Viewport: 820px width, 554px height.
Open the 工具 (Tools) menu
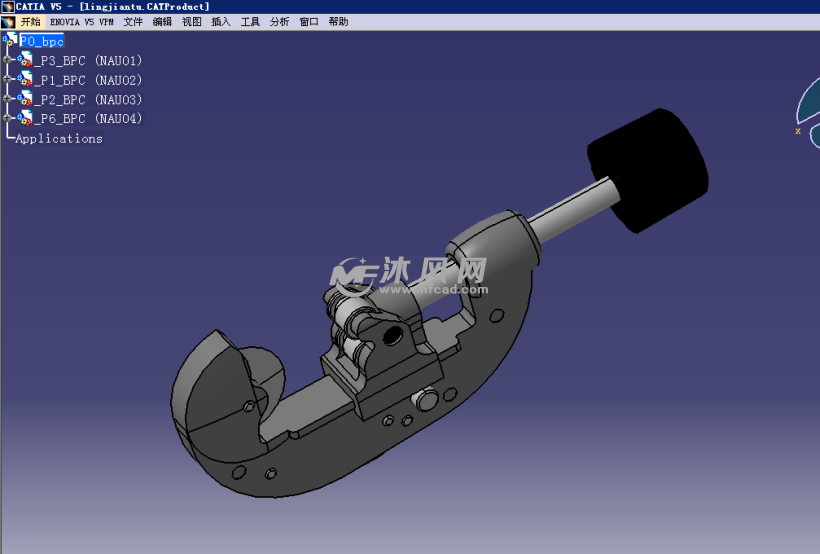pos(250,21)
